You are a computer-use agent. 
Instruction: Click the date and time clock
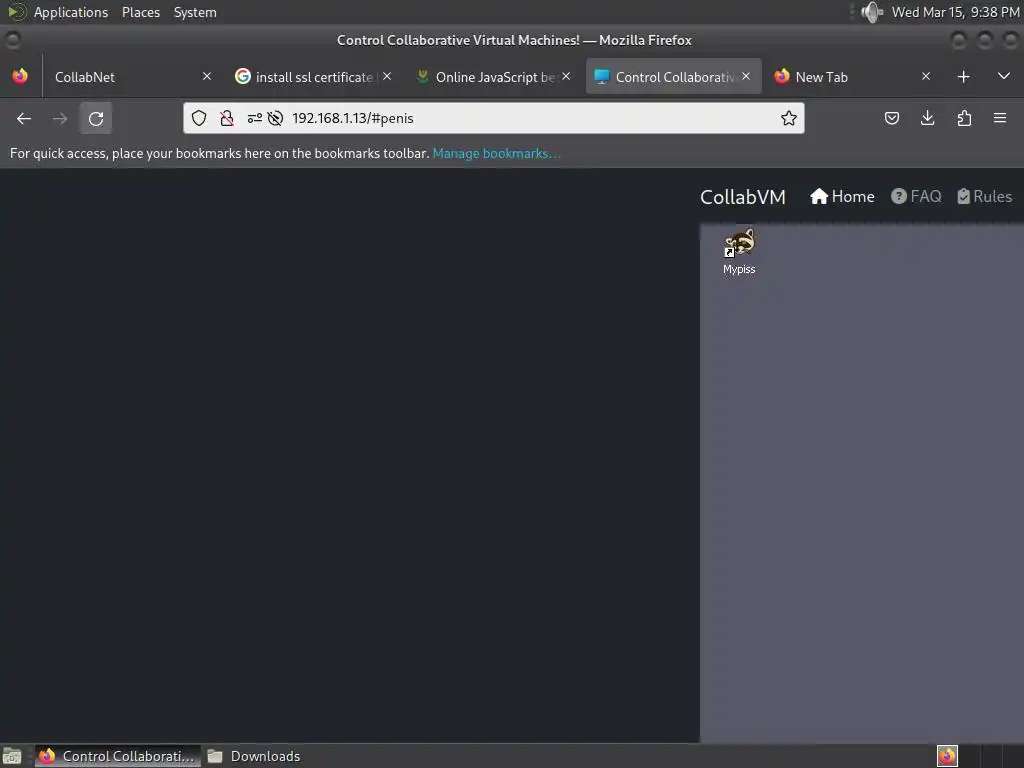point(955,12)
